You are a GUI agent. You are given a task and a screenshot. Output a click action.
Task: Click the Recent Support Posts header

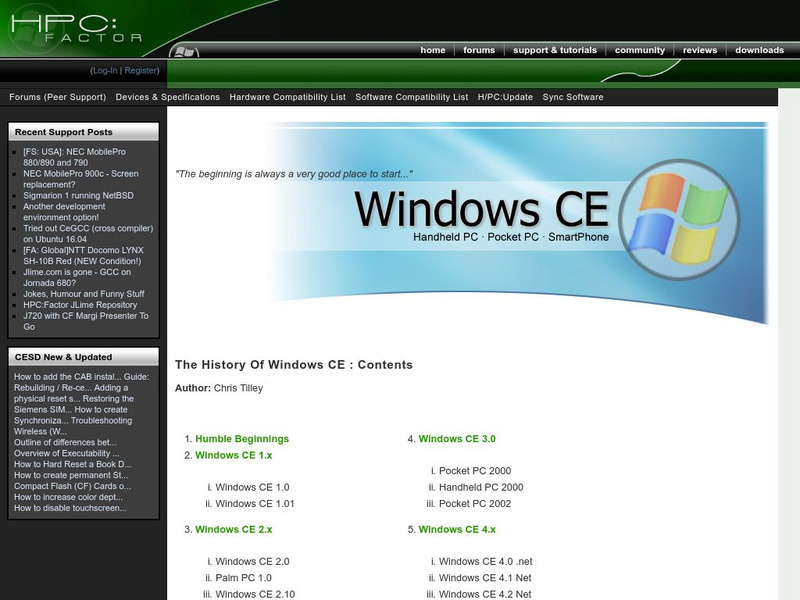tap(84, 132)
